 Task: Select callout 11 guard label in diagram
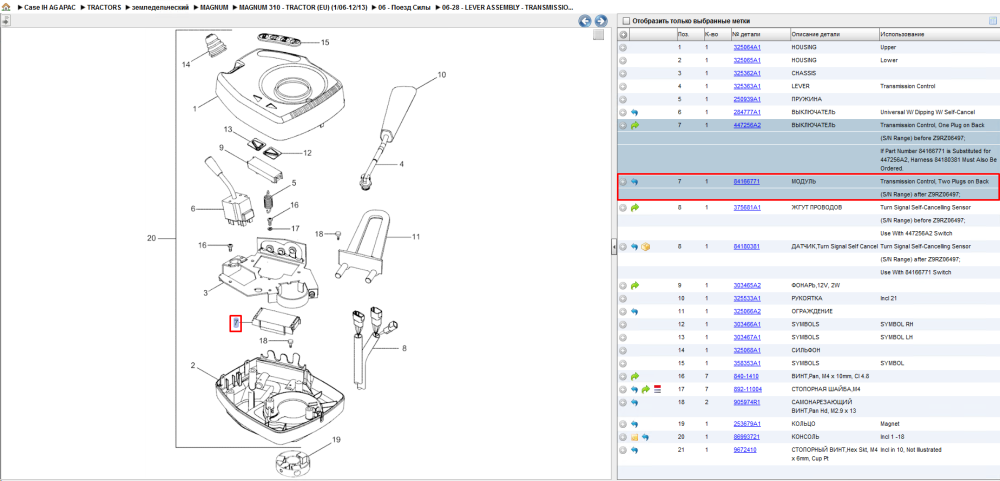[x=416, y=237]
